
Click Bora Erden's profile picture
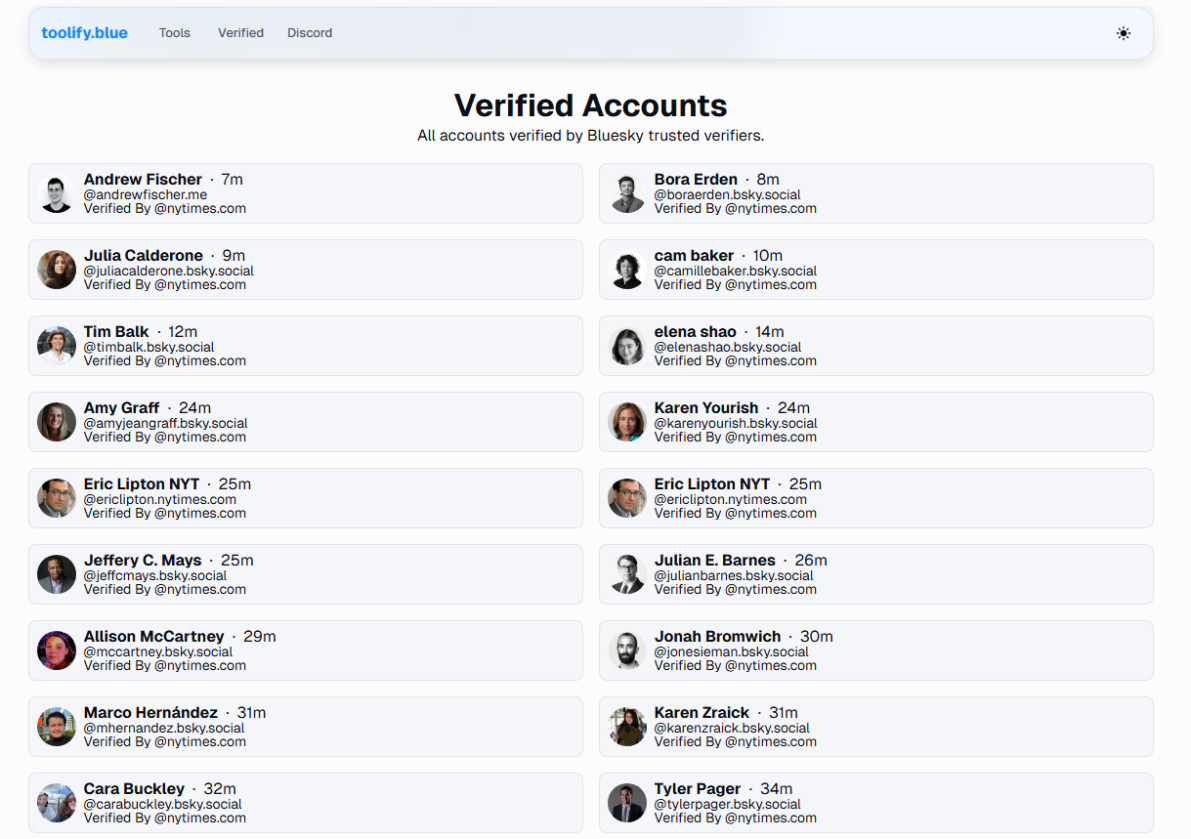pyautogui.click(x=627, y=194)
